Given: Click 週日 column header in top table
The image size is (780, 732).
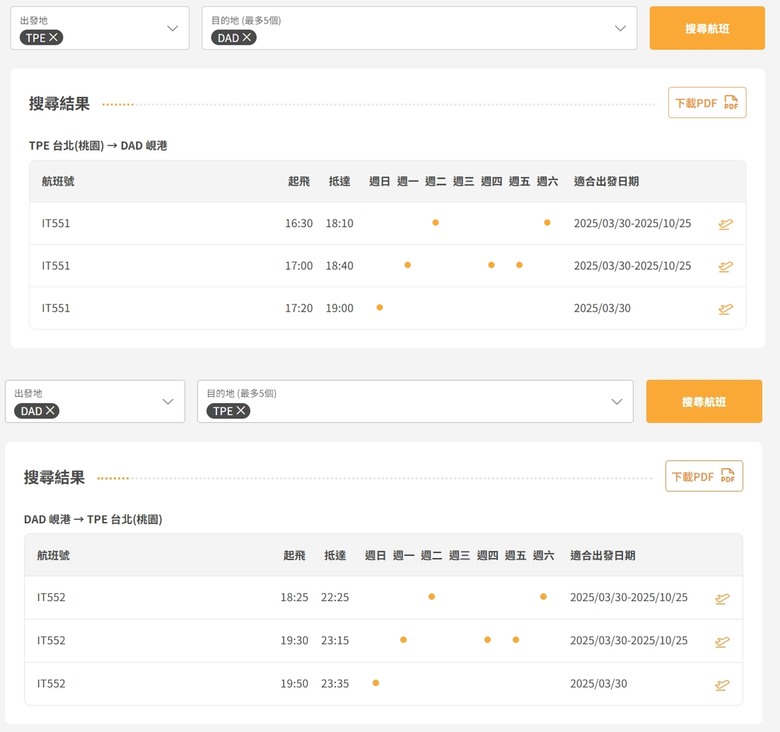Looking at the screenshot, I should [380, 181].
